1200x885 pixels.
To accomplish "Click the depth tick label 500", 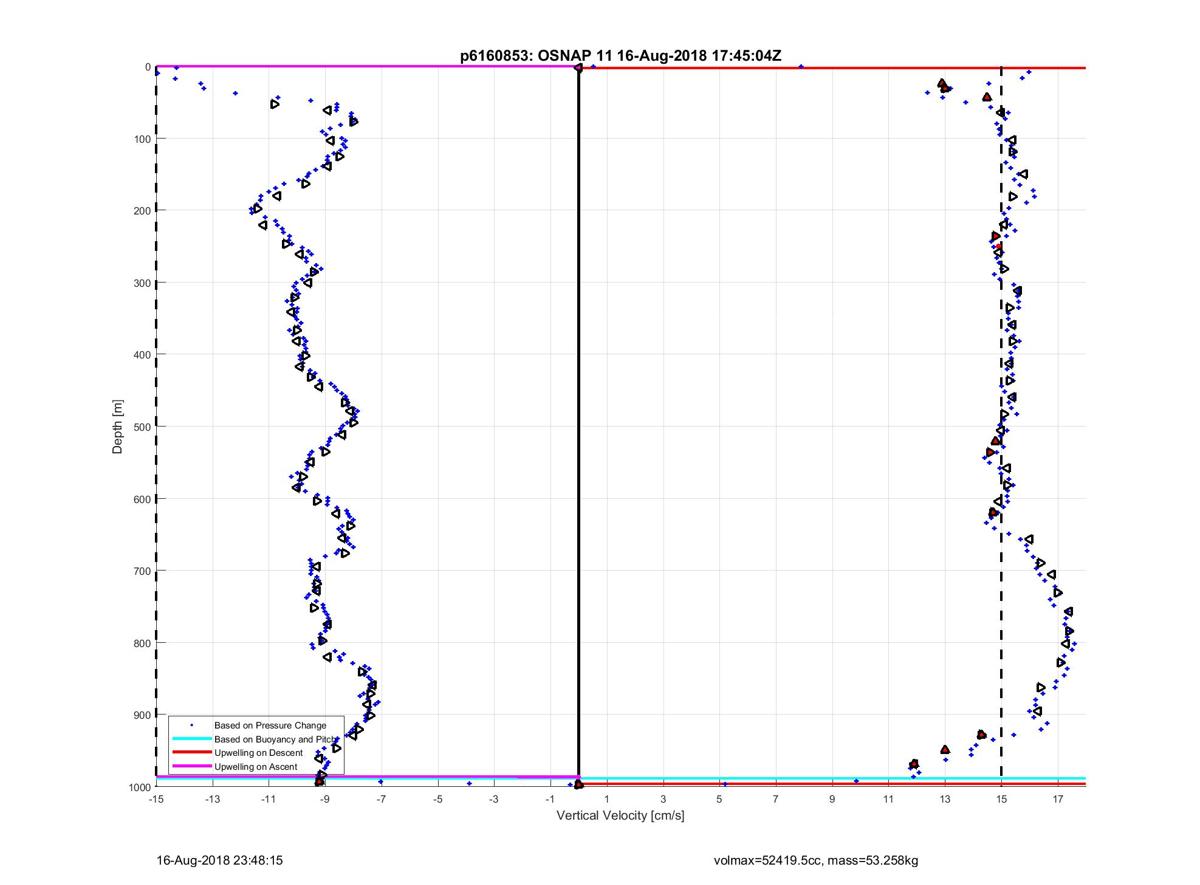I will coord(142,427).
